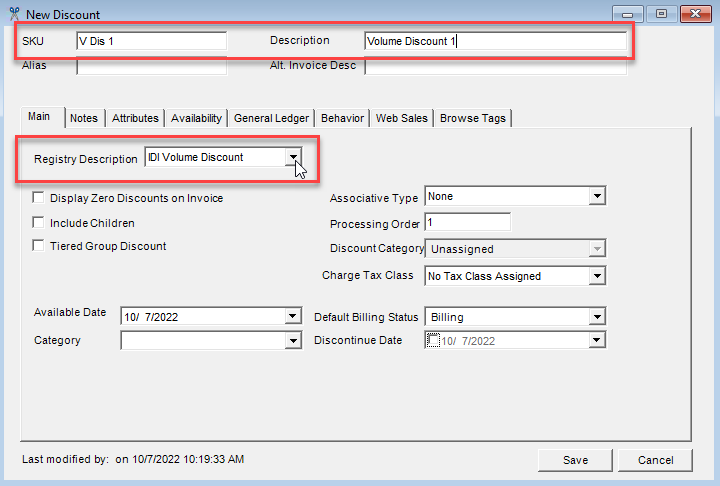Check Display Zero Discounts on Invoice
Viewport: 720px width, 486px height.
click(39, 198)
